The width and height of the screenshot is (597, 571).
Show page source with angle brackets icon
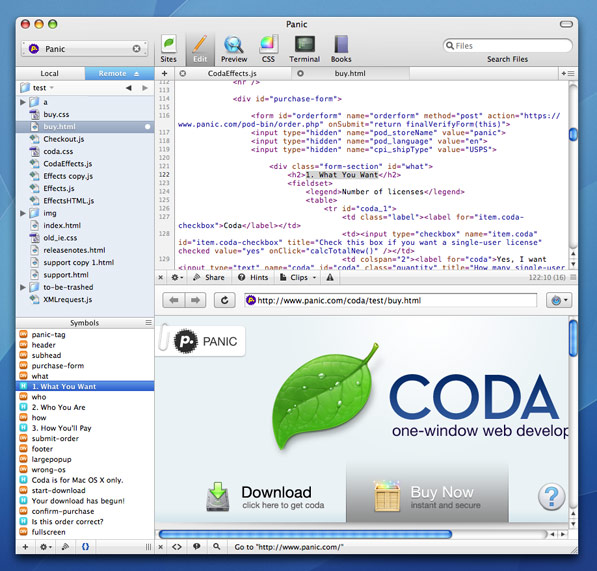[177, 547]
